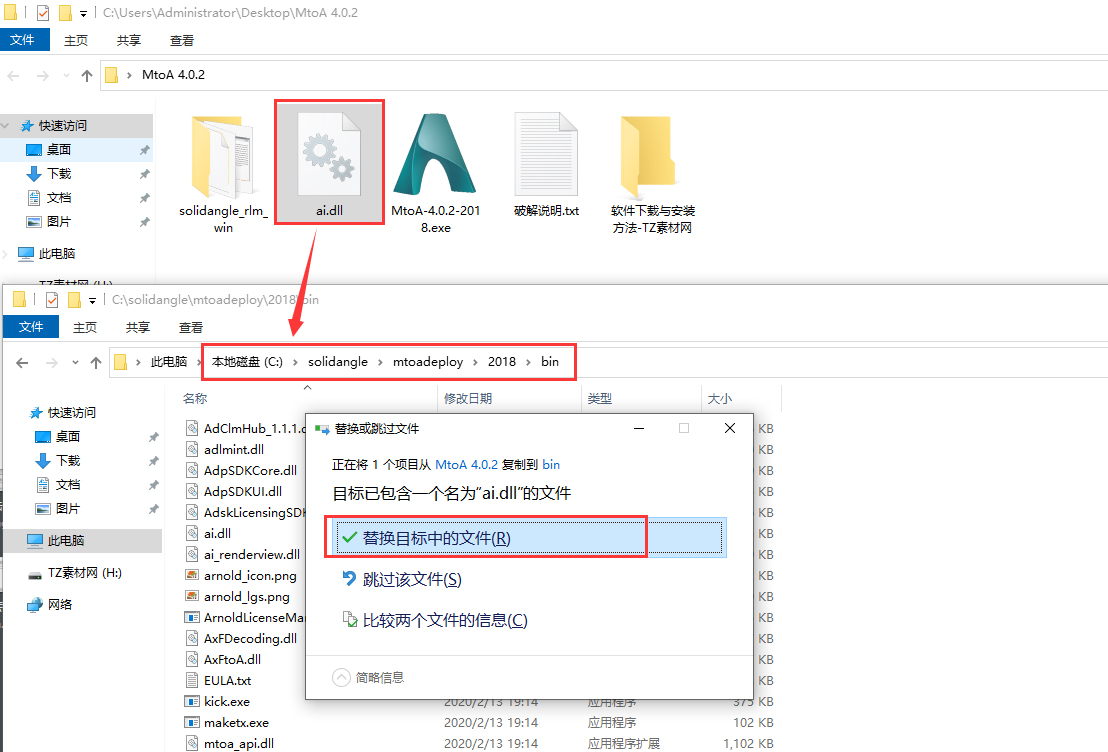
Task: Open recent locations dropdown in bin window
Action: 75,363
